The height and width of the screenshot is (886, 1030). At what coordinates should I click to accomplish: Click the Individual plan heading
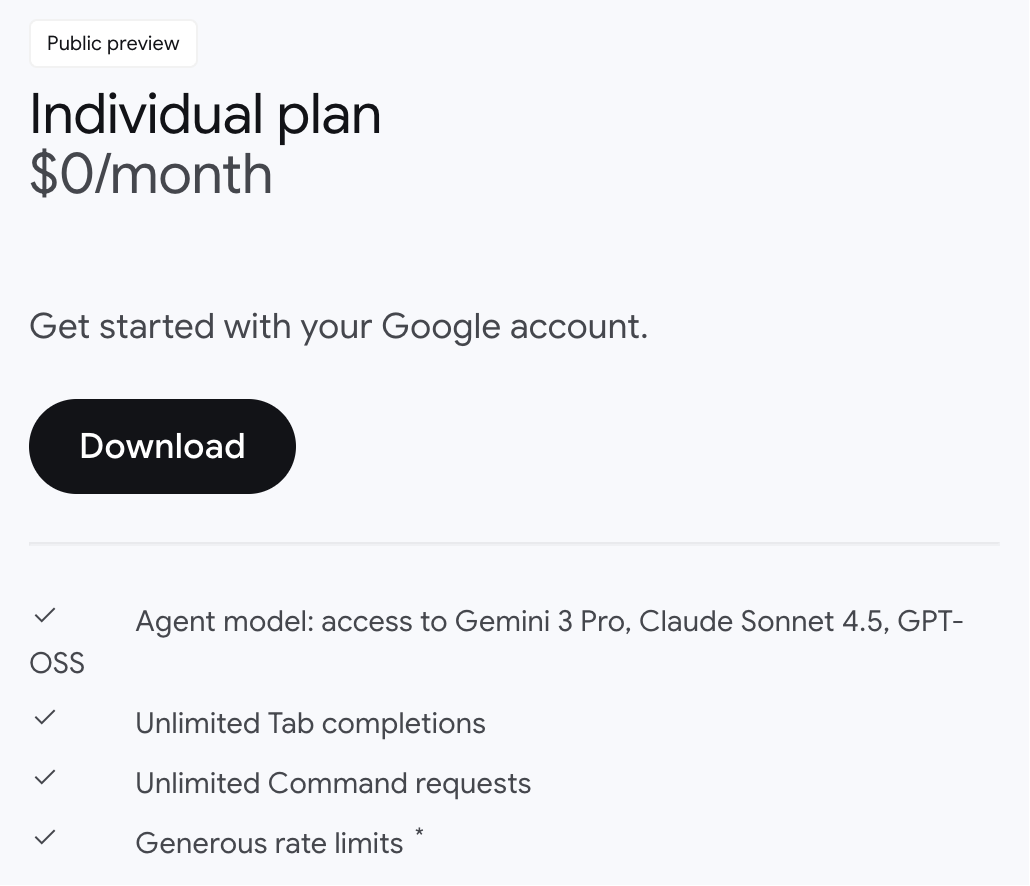pos(205,115)
